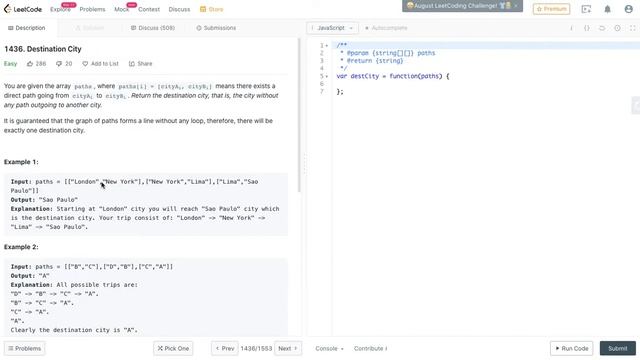Collapse code fold arrow on line 5
This screenshot has height=360, width=640.
coord(327,76)
